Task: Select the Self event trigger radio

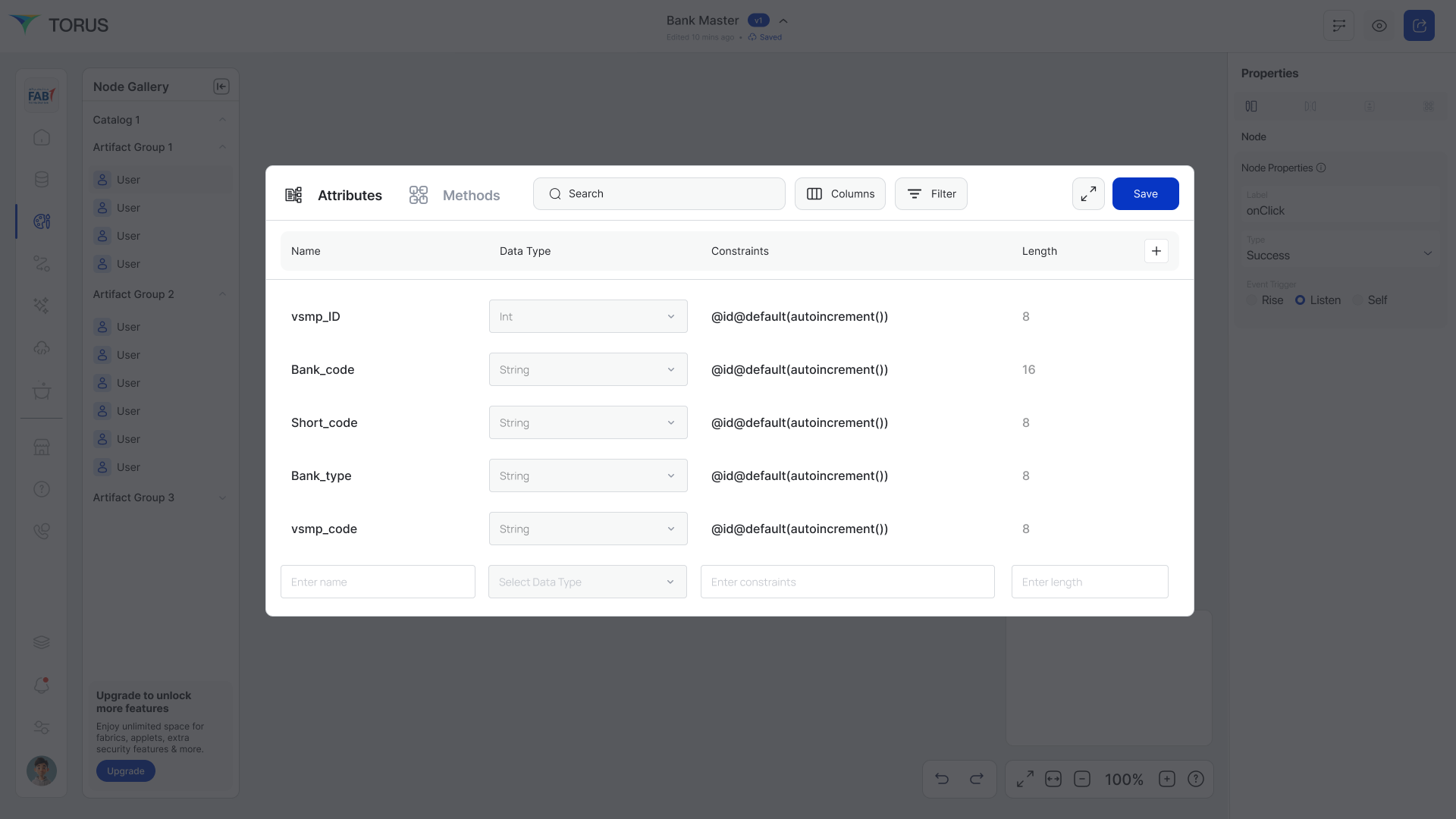Action: [1357, 300]
